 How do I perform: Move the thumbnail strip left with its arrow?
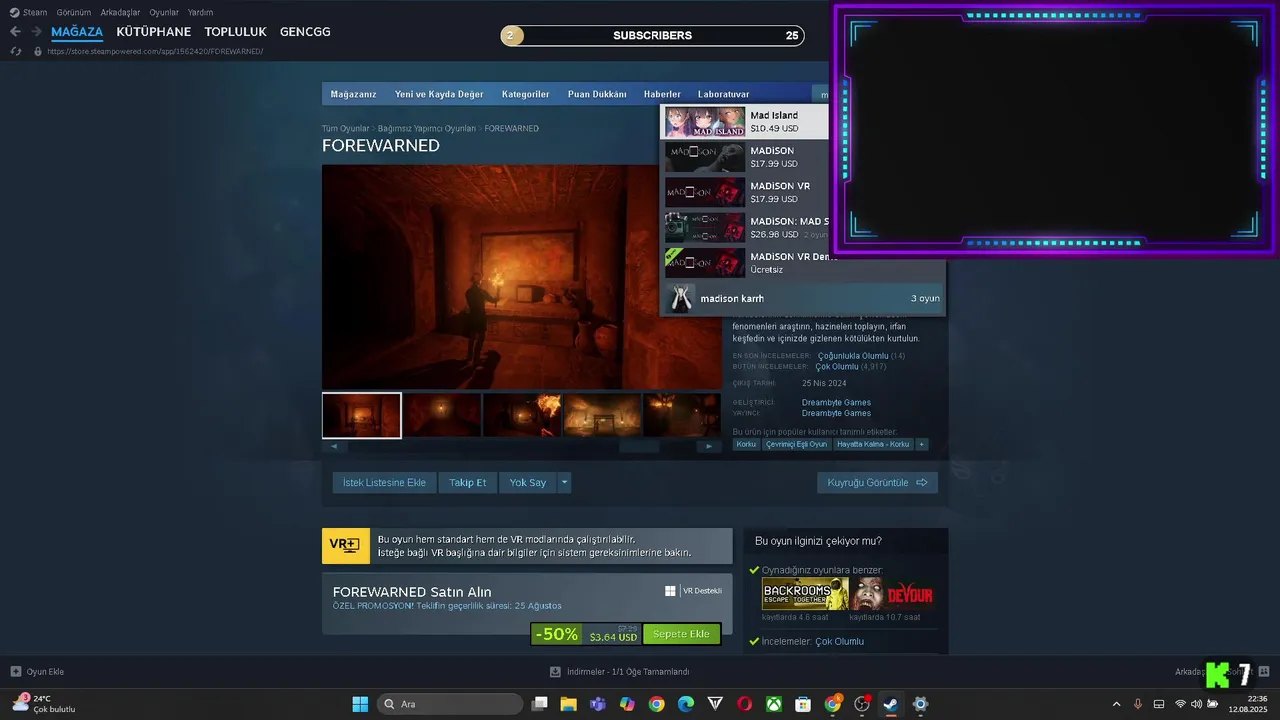pyautogui.click(x=333, y=446)
